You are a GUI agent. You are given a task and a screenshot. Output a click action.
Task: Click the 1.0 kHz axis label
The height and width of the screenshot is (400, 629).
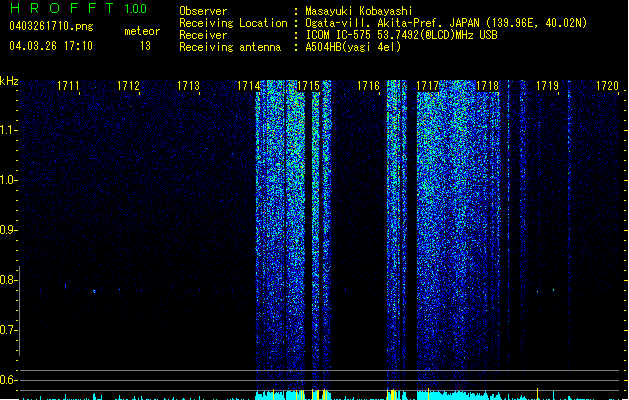(8, 180)
